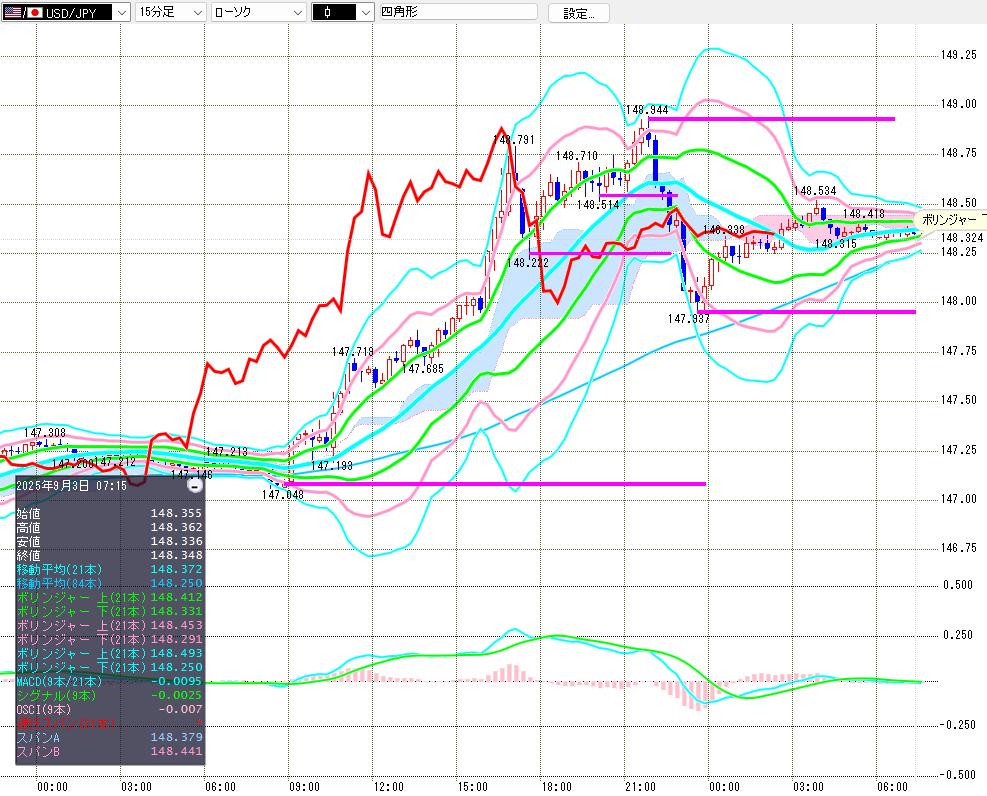
Task: Click the OSCI(9本) -0.007 row
Action: [x=110, y=709]
